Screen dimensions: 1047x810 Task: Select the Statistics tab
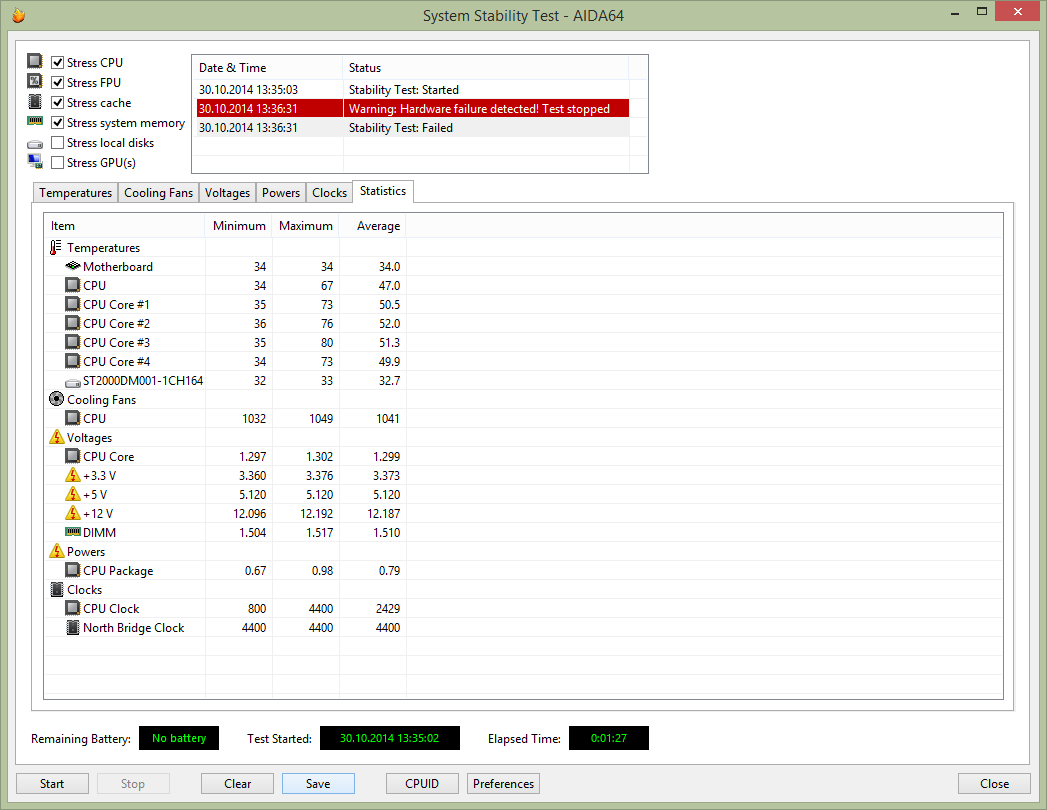pos(383,191)
